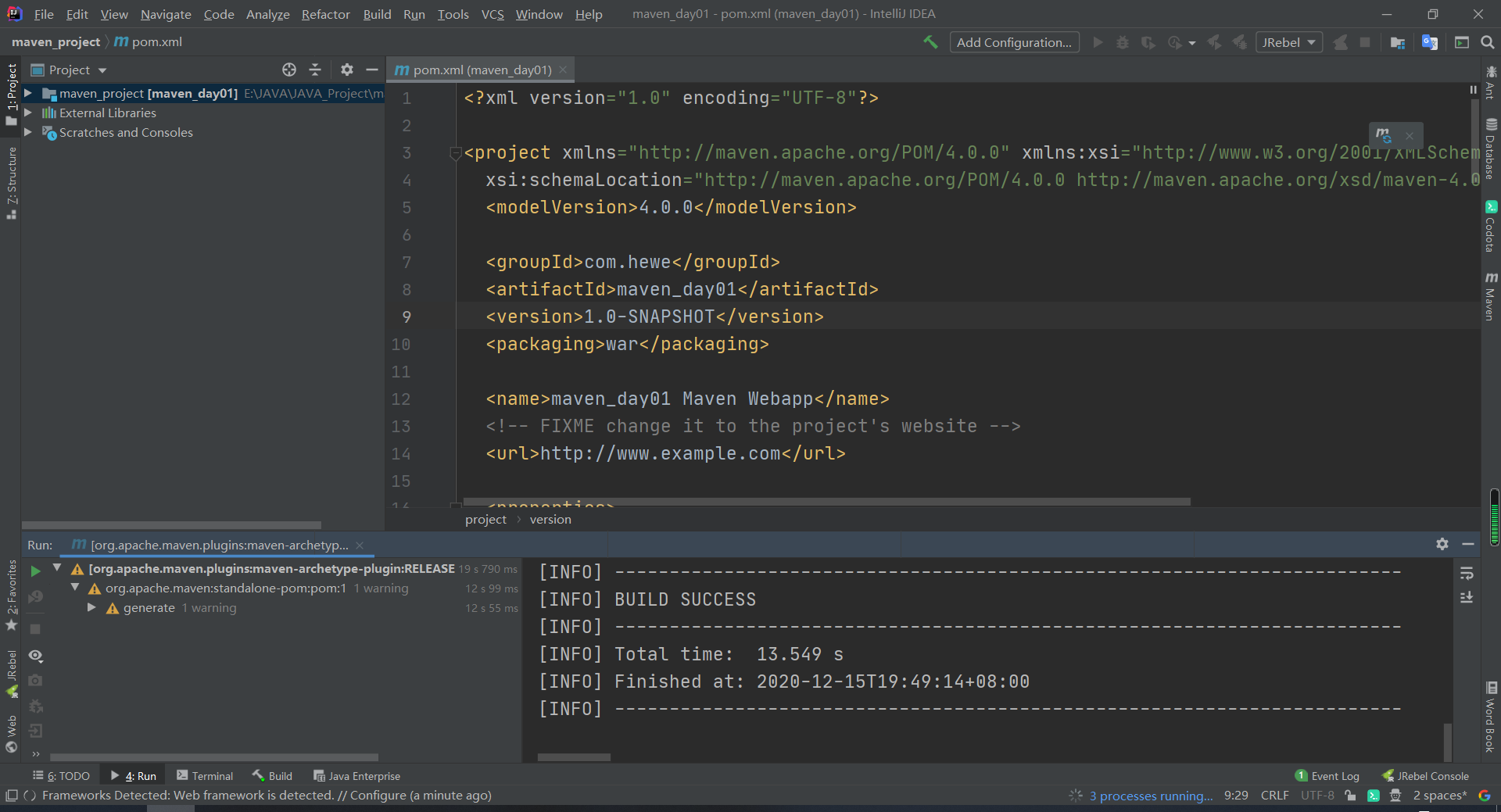1501x812 pixels.
Task: Open Project panel gear settings
Action: click(347, 70)
